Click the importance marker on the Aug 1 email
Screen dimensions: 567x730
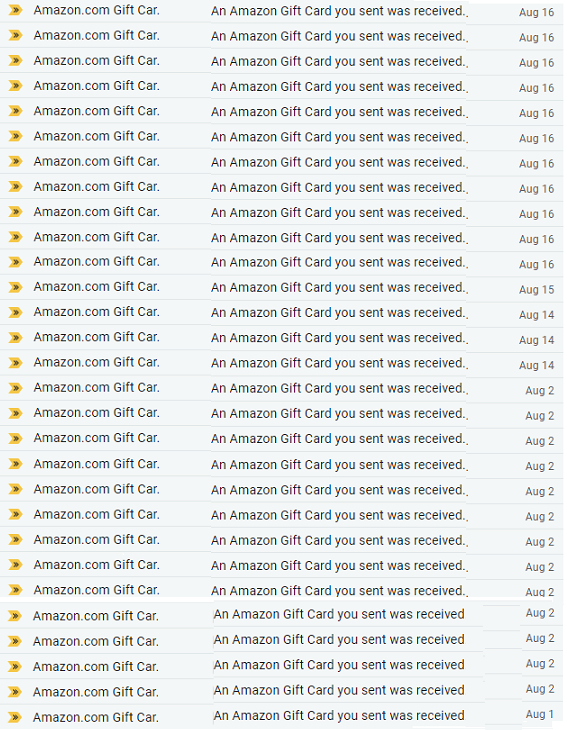click(x=15, y=717)
